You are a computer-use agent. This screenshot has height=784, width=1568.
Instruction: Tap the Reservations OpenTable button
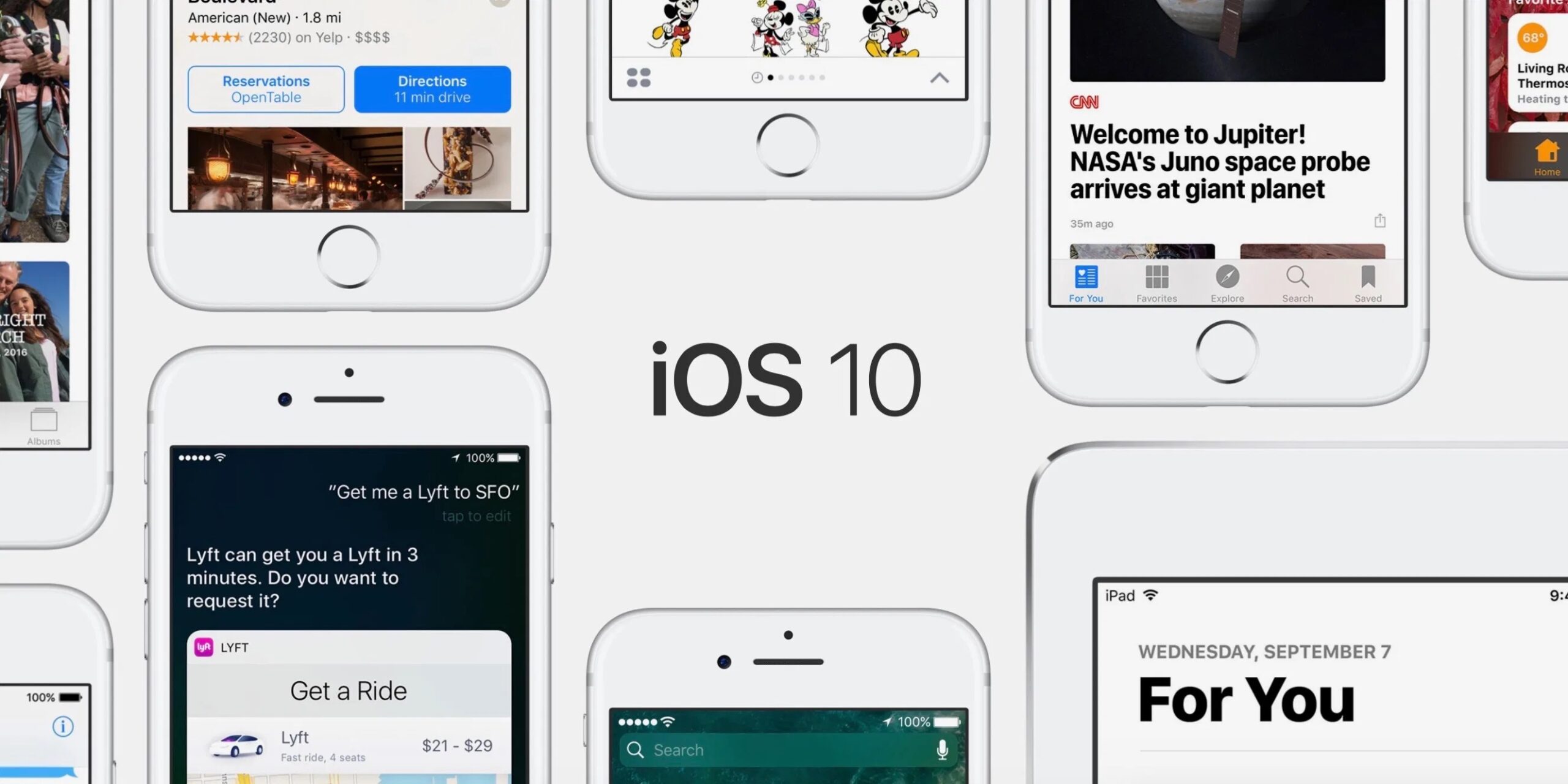coord(264,89)
